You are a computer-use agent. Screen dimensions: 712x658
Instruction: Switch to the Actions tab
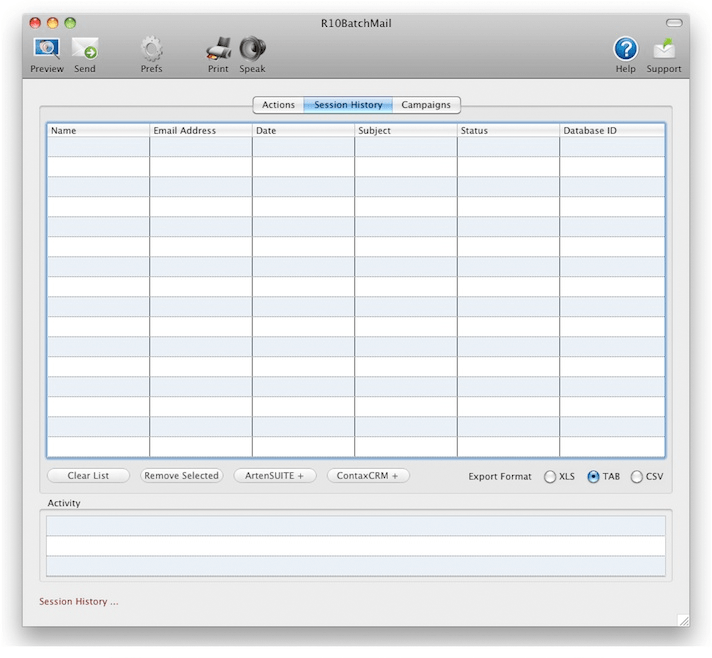(278, 105)
